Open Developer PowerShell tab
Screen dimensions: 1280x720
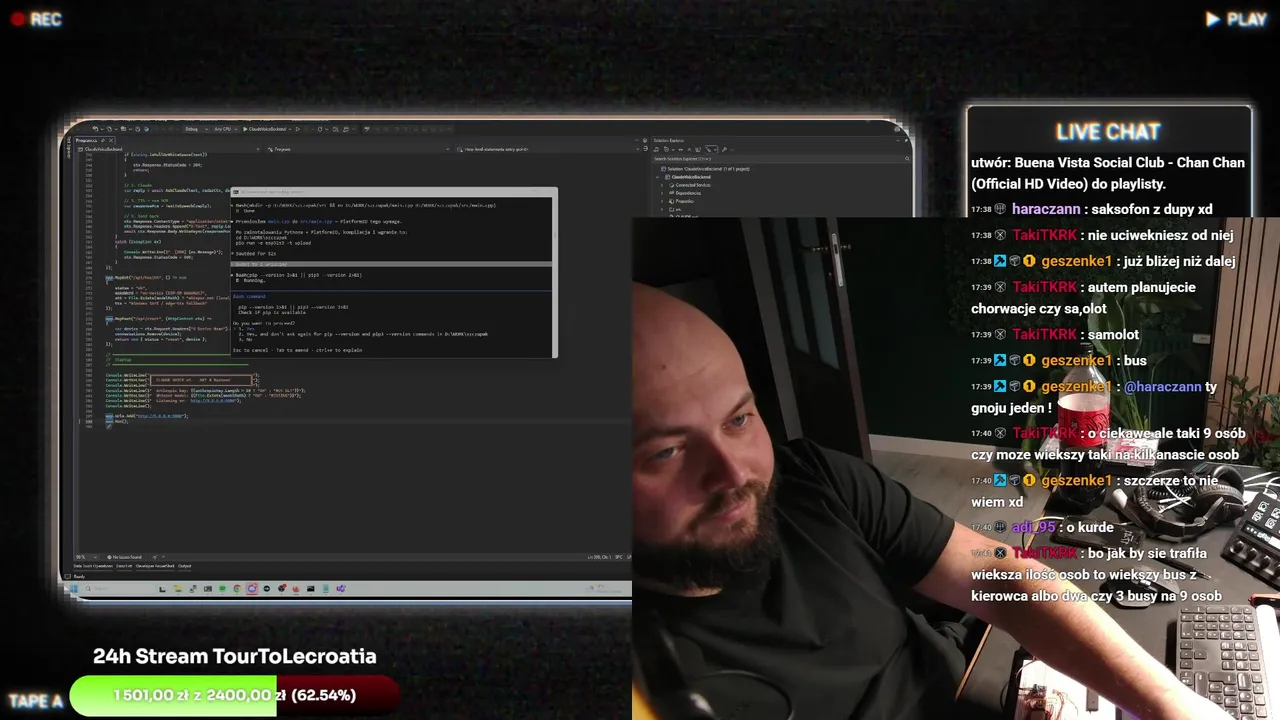[155, 566]
